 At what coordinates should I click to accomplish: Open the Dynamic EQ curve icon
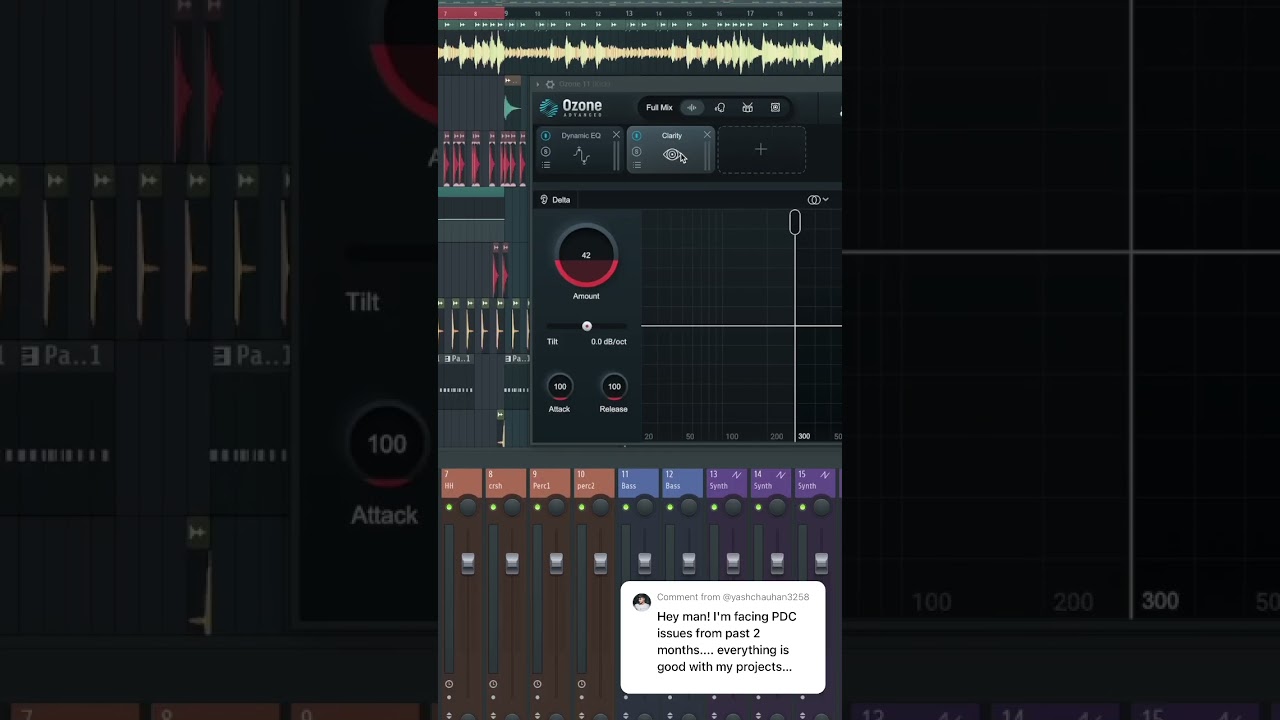coord(581,155)
